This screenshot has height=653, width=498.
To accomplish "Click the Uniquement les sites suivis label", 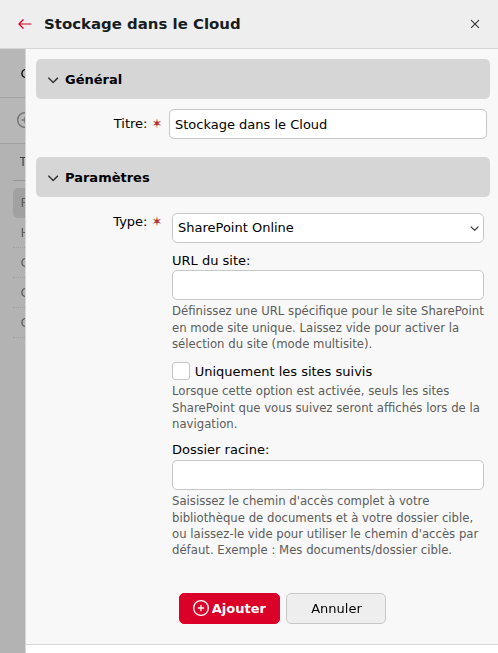I will (x=284, y=371).
